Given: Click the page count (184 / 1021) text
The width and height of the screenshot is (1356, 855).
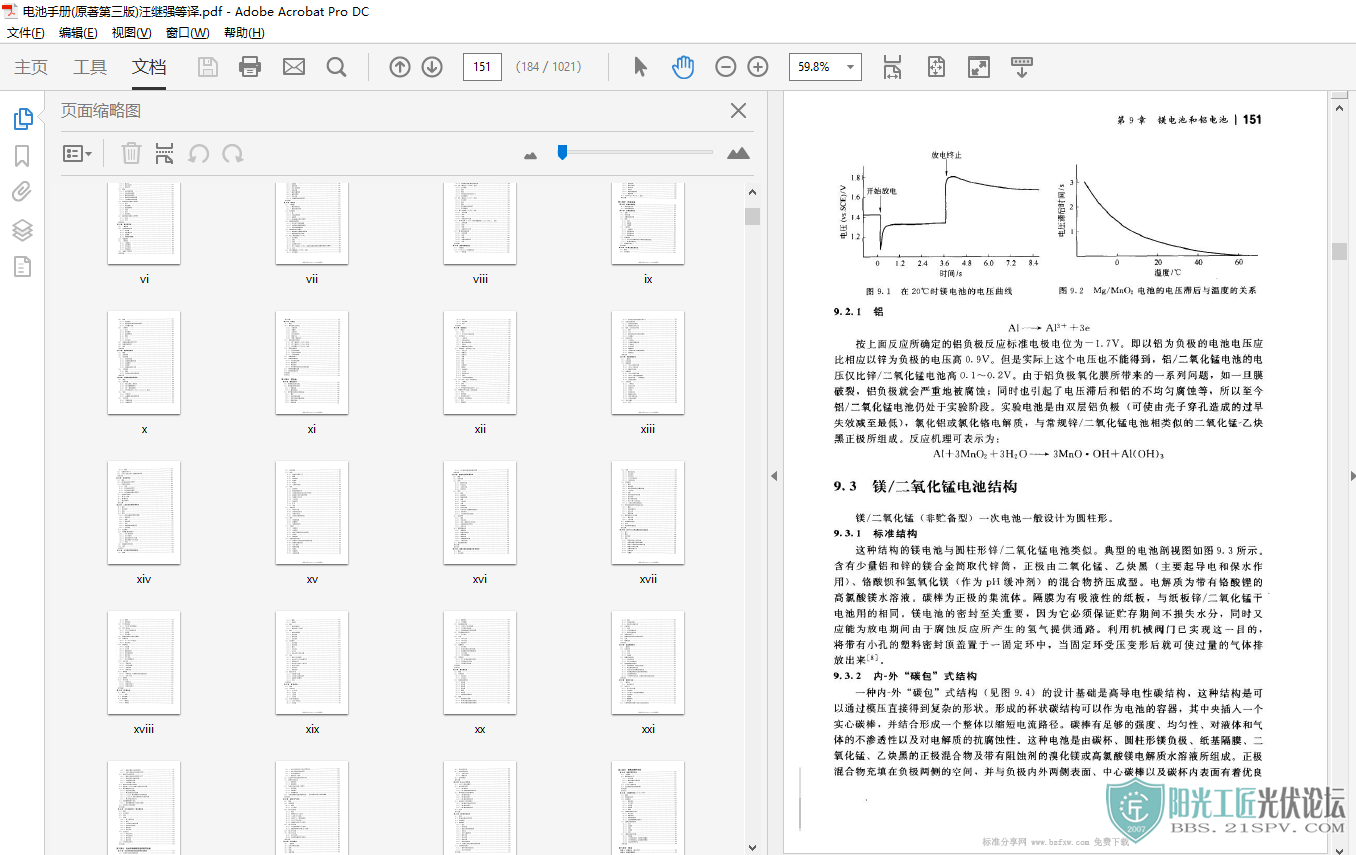Looking at the screenshot, I should click(548, 67).
